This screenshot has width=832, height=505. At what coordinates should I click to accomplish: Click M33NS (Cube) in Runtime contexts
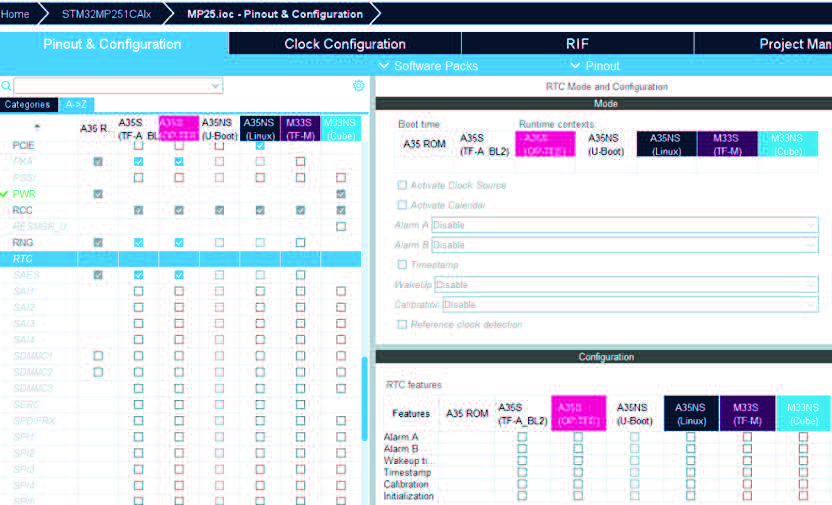[787, 144]
